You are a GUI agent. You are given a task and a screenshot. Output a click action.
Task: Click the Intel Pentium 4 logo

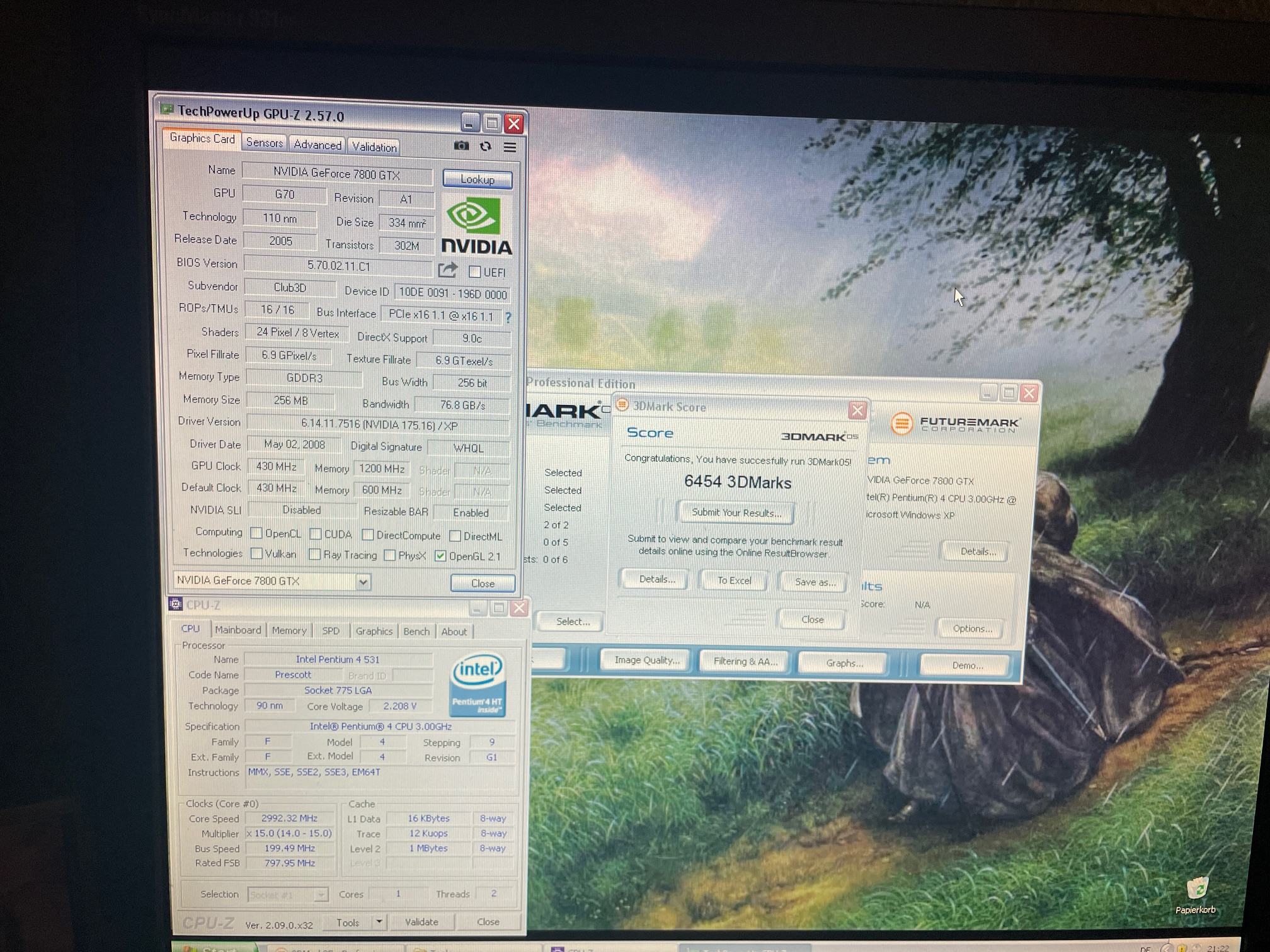pos(477,684)
